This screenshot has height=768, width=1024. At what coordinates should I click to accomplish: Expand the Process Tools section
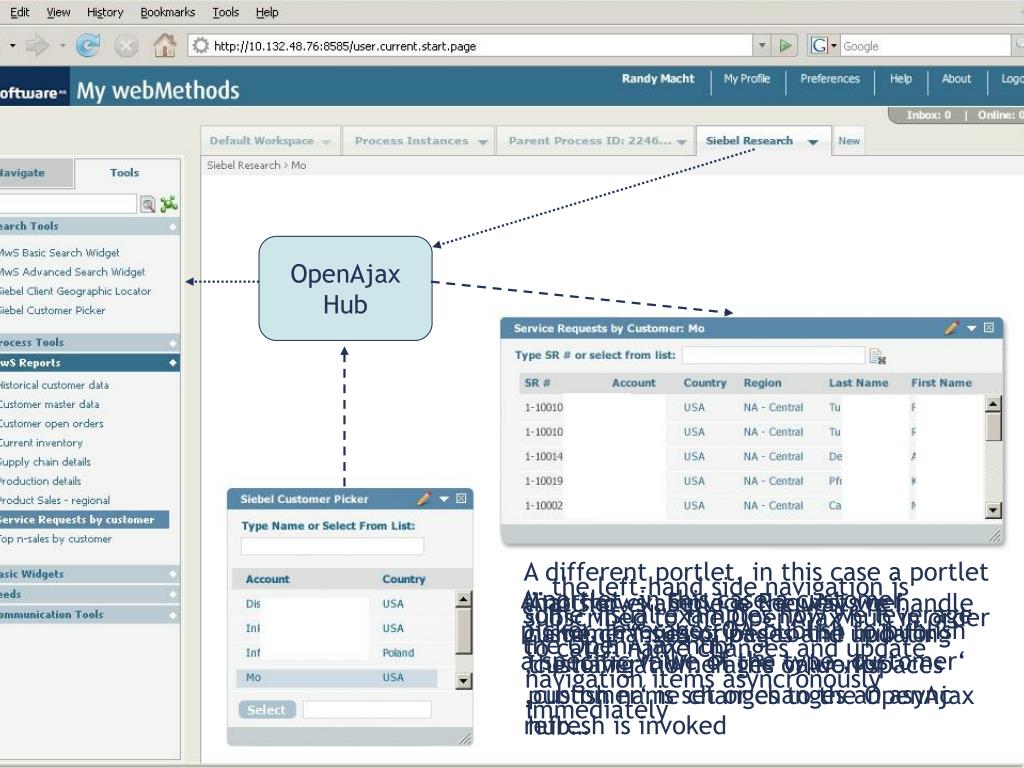173,343
